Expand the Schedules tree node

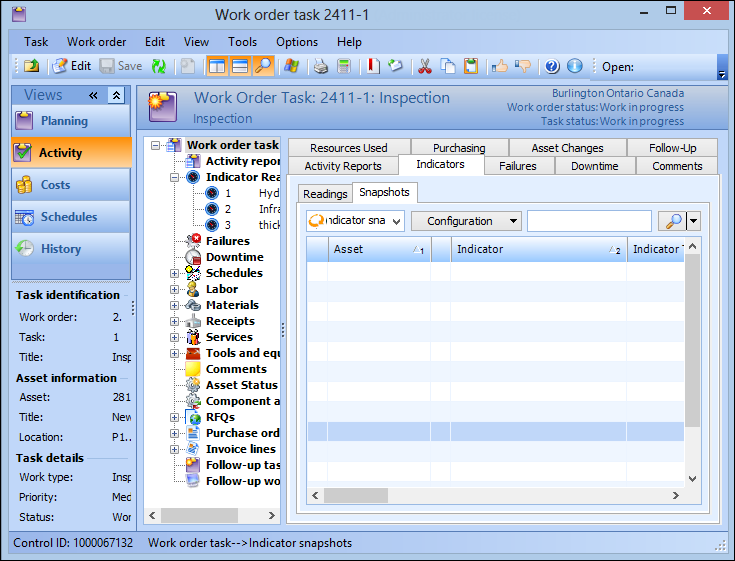coord(175,273)
